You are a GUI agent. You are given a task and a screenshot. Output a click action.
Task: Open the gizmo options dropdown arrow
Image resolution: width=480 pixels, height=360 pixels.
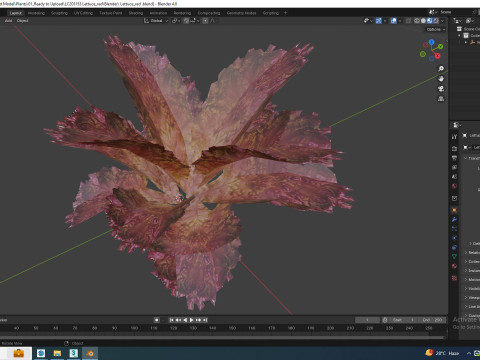coord(385,21)
